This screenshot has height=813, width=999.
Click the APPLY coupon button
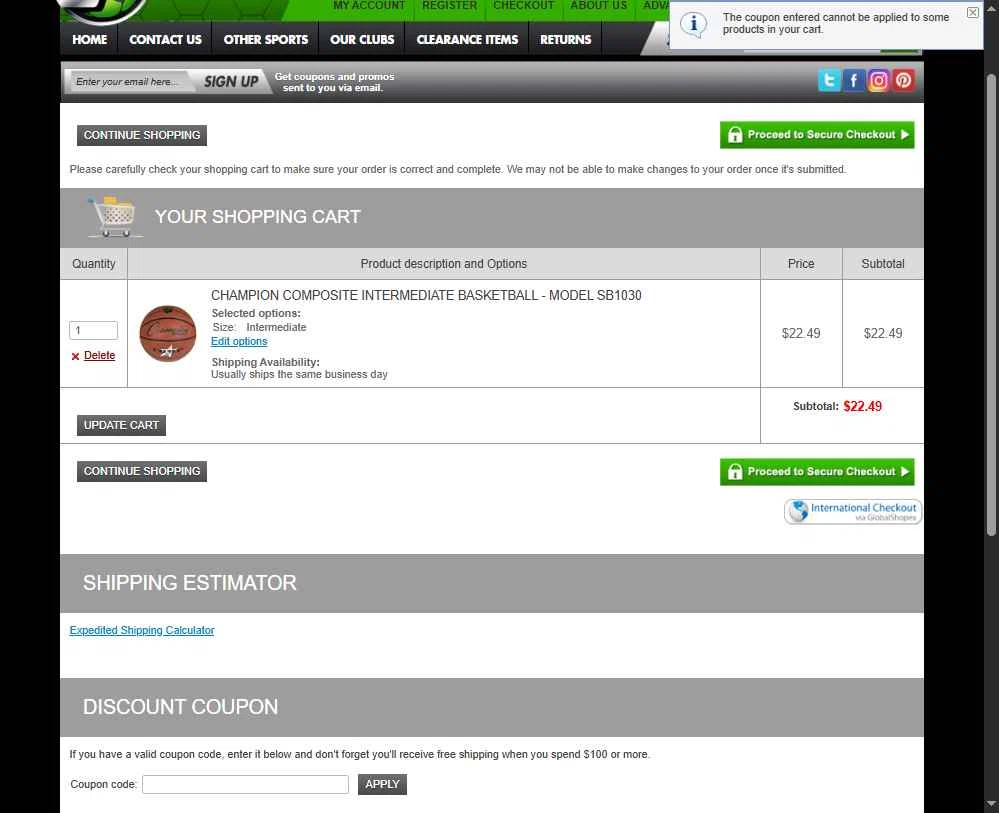(382, 784)
